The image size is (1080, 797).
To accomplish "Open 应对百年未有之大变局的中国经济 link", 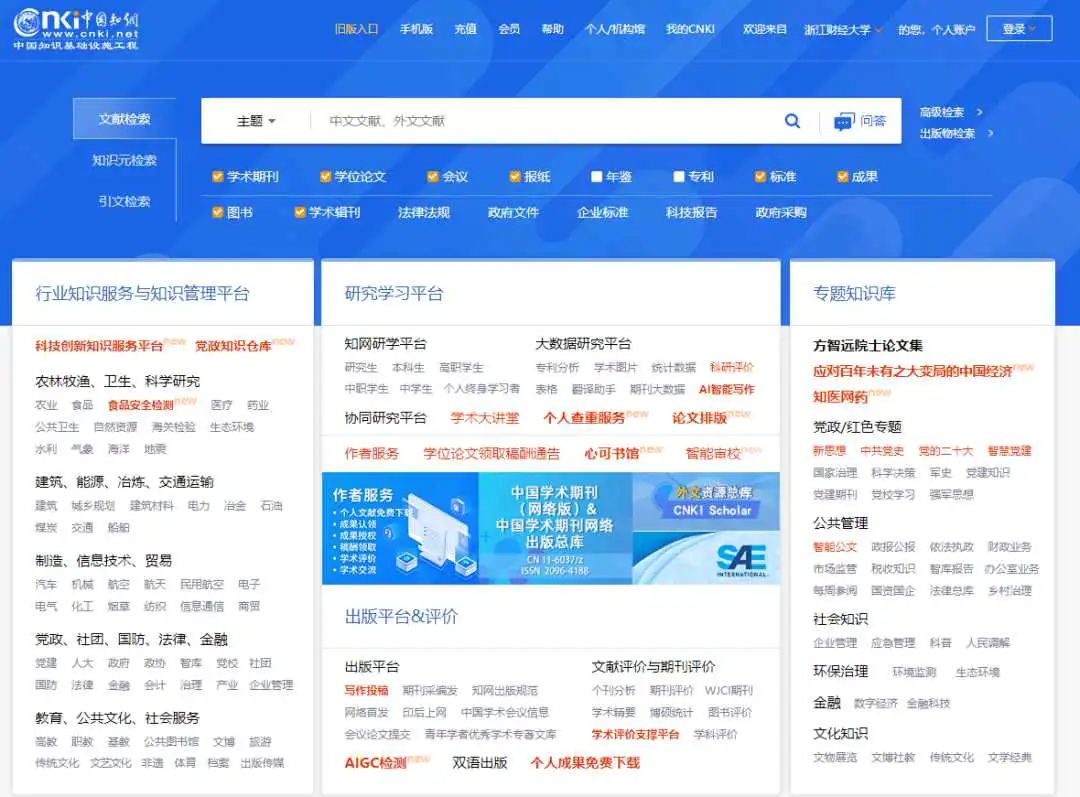I will [x=913, y=371].
